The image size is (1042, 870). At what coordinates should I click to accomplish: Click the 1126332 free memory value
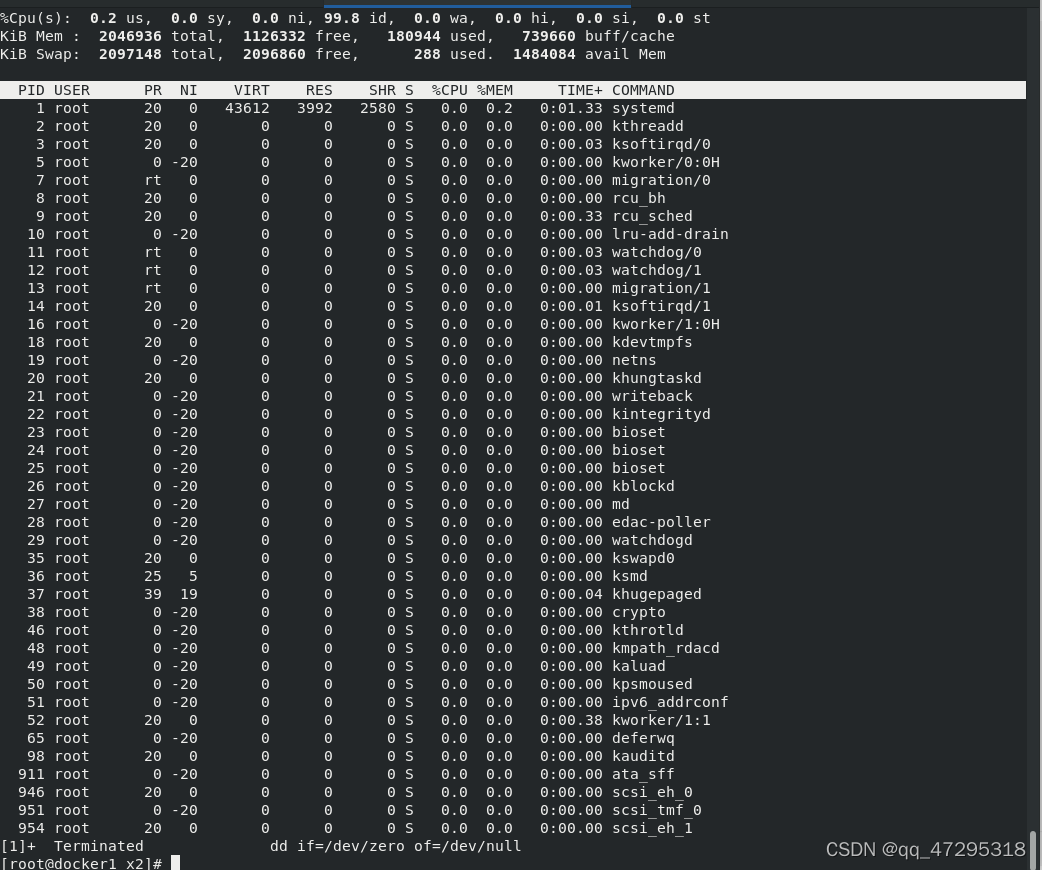coord(274,37)
